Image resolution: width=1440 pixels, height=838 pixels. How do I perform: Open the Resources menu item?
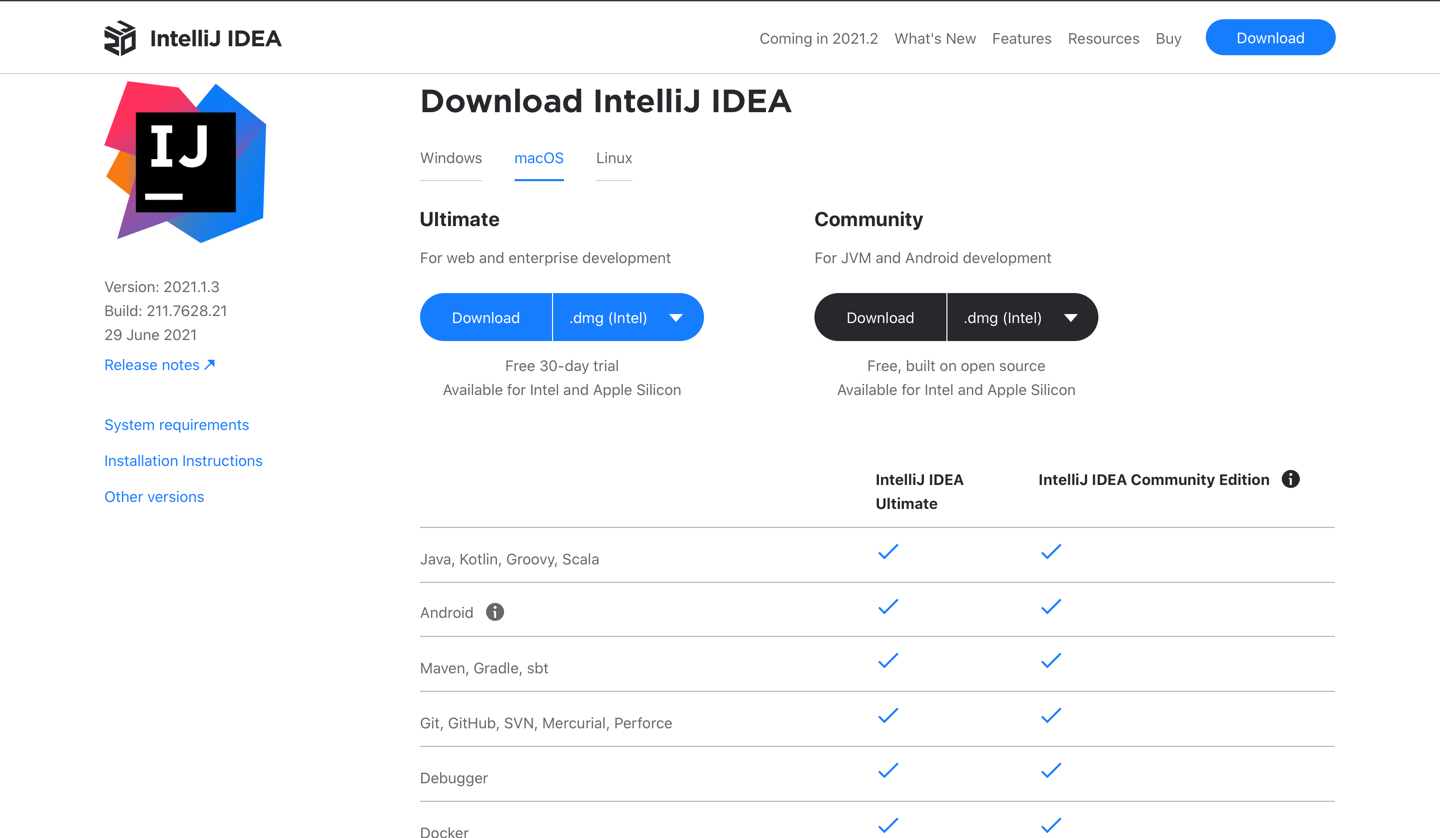coord(1103,38)
